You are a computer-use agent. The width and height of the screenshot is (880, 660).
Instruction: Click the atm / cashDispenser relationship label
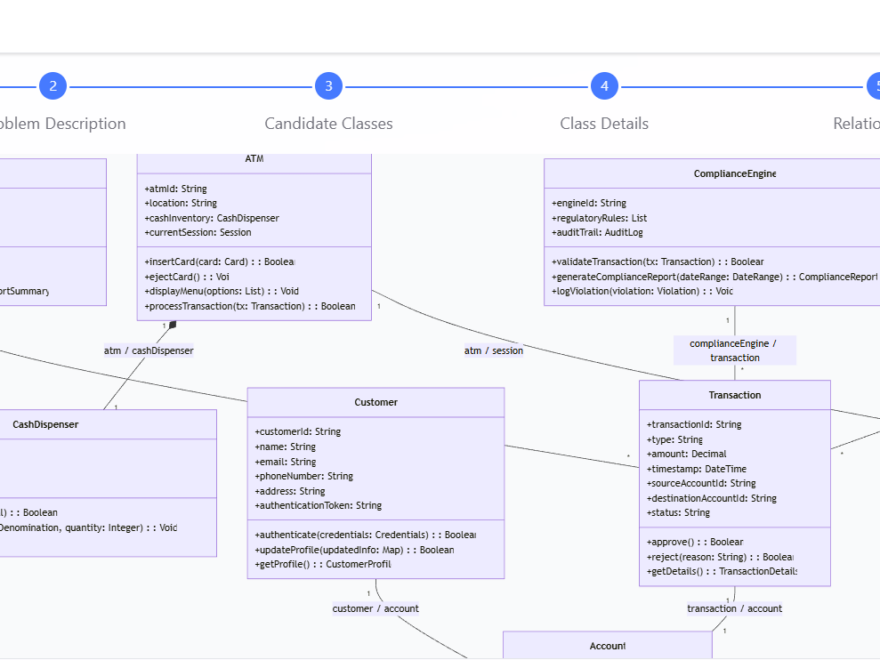pyautogui.click(x=148, y=350)
